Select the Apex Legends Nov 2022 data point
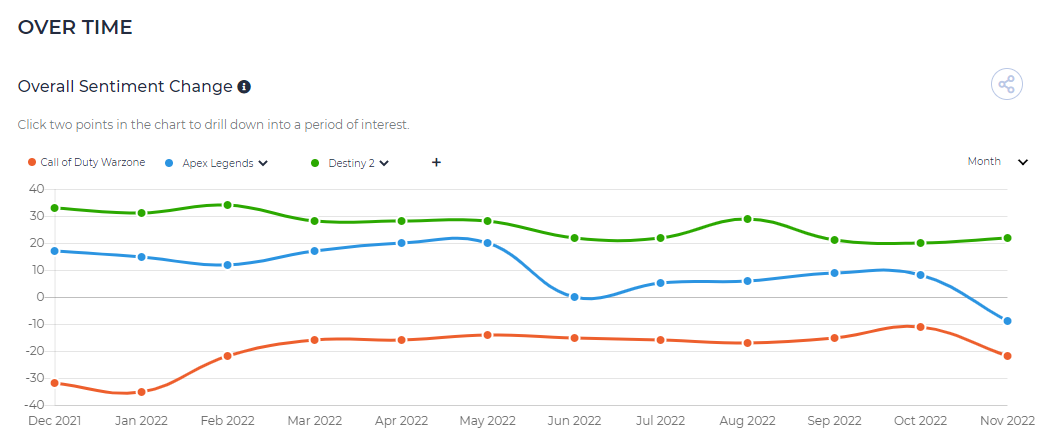The height and width of the screenshot is (446, 1052). pyautogui.click(x=1007, y=321)
